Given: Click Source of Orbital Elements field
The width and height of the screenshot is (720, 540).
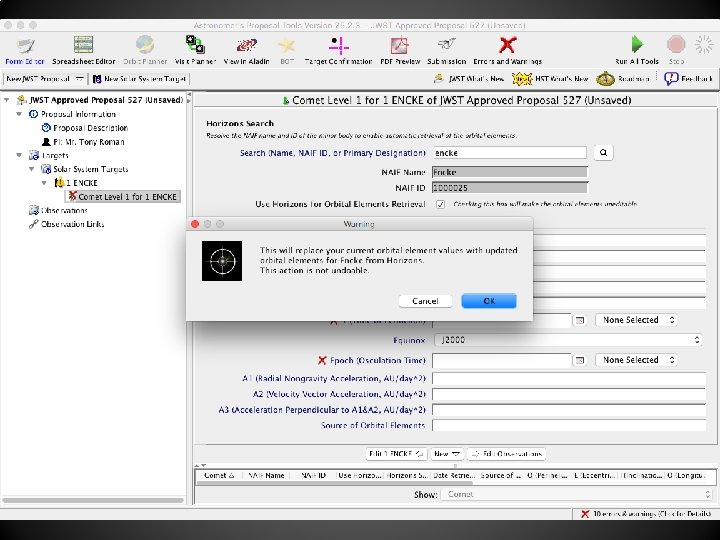Looking at the screenshot, I should [x=569, y=426].
